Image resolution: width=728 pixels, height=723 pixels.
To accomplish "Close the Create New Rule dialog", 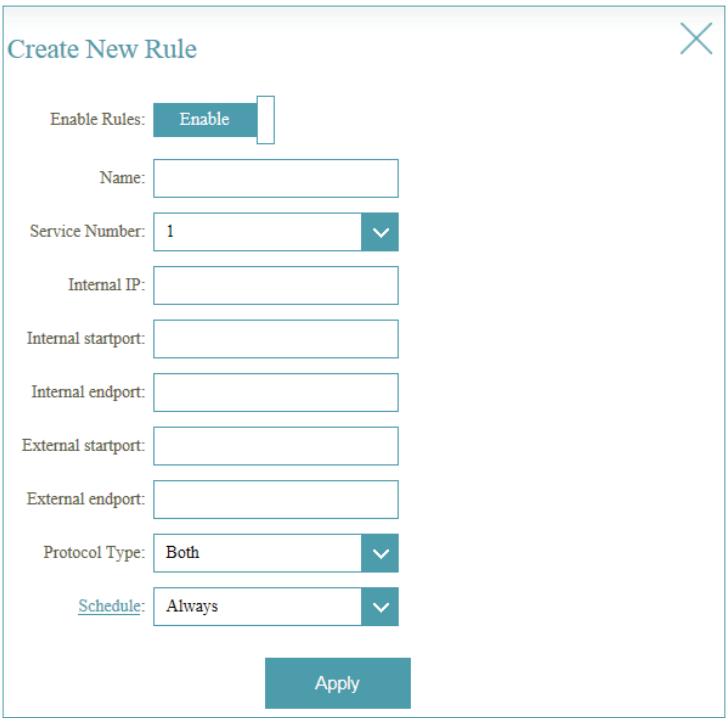I will 696,38.
